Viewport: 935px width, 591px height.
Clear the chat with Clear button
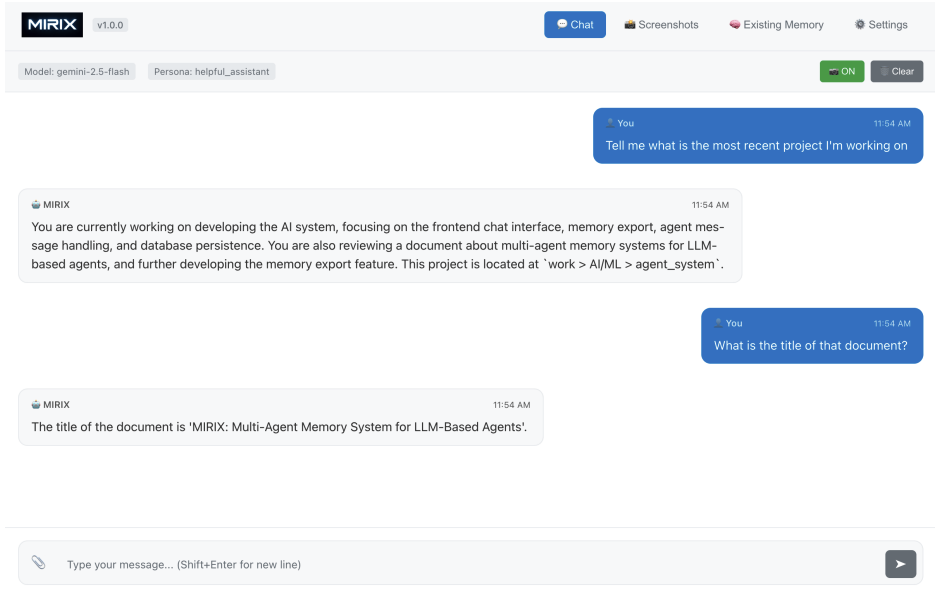(x=896, y=72)
